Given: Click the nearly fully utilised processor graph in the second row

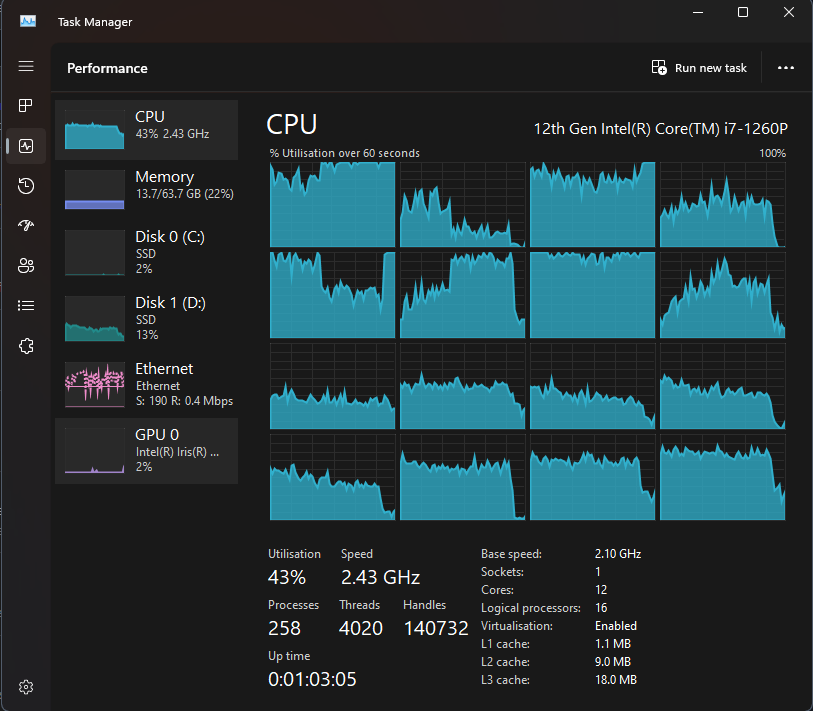Looking at the screenshot, I should click(593, 295).
